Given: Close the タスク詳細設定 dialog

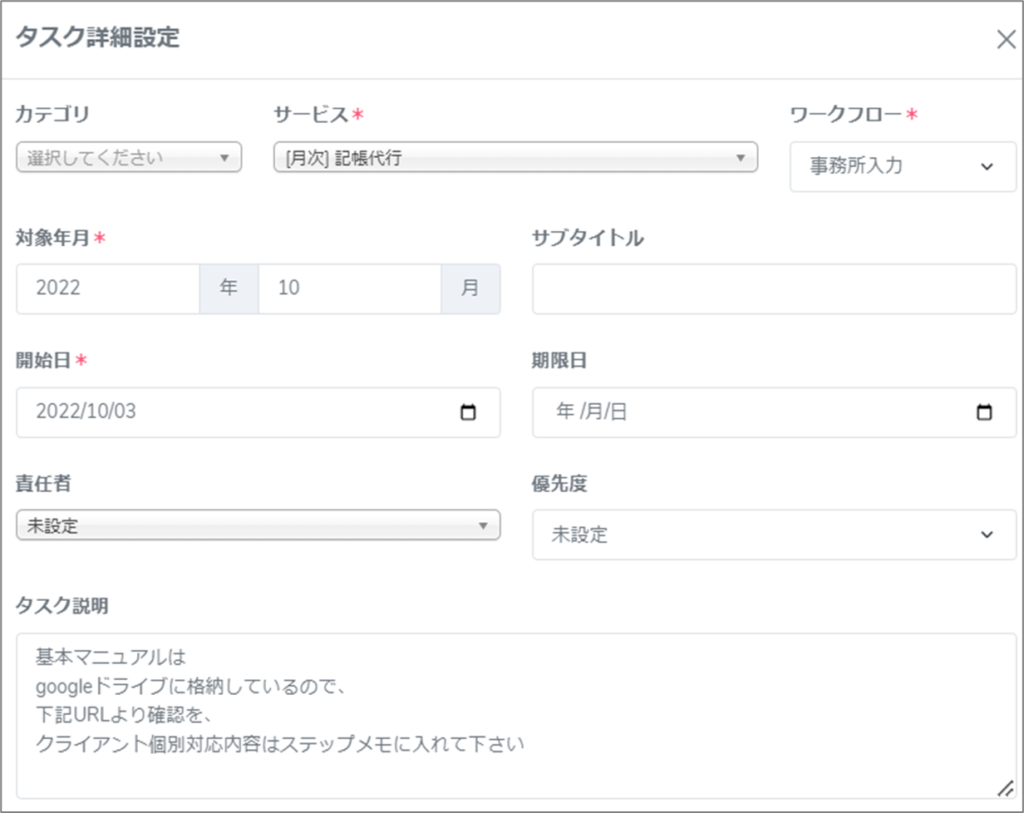Looking at the screenshot, I should (x=1005, y=39).
